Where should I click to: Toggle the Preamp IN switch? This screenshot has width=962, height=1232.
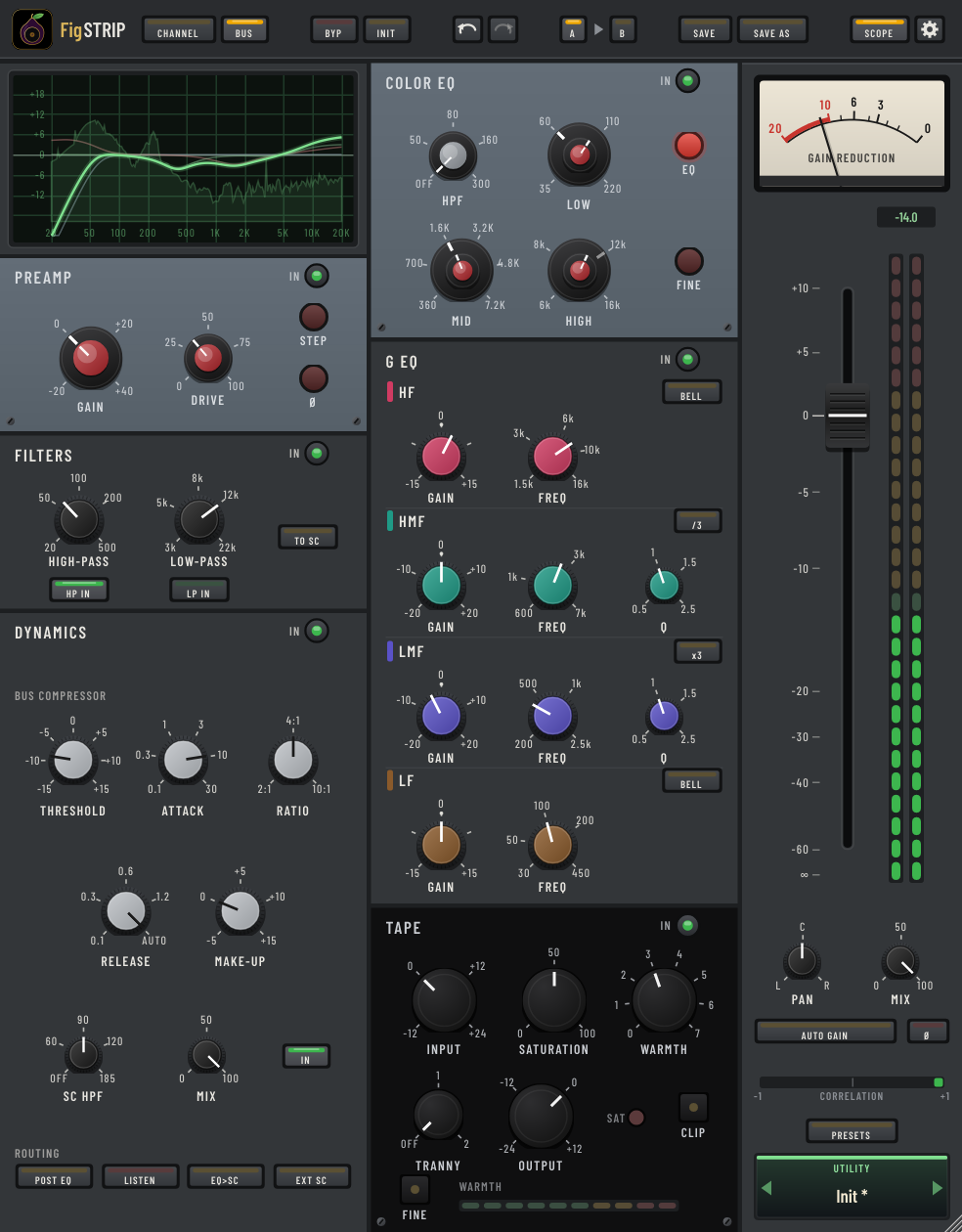click(x=317, y=277)
